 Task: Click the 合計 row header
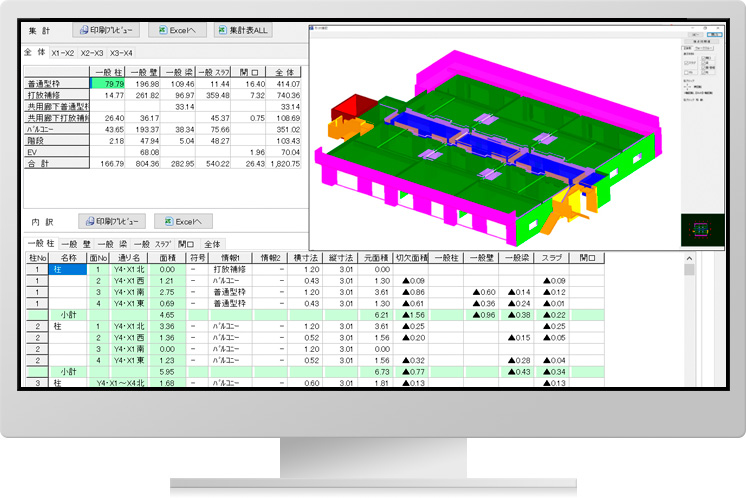coord(57,164)
